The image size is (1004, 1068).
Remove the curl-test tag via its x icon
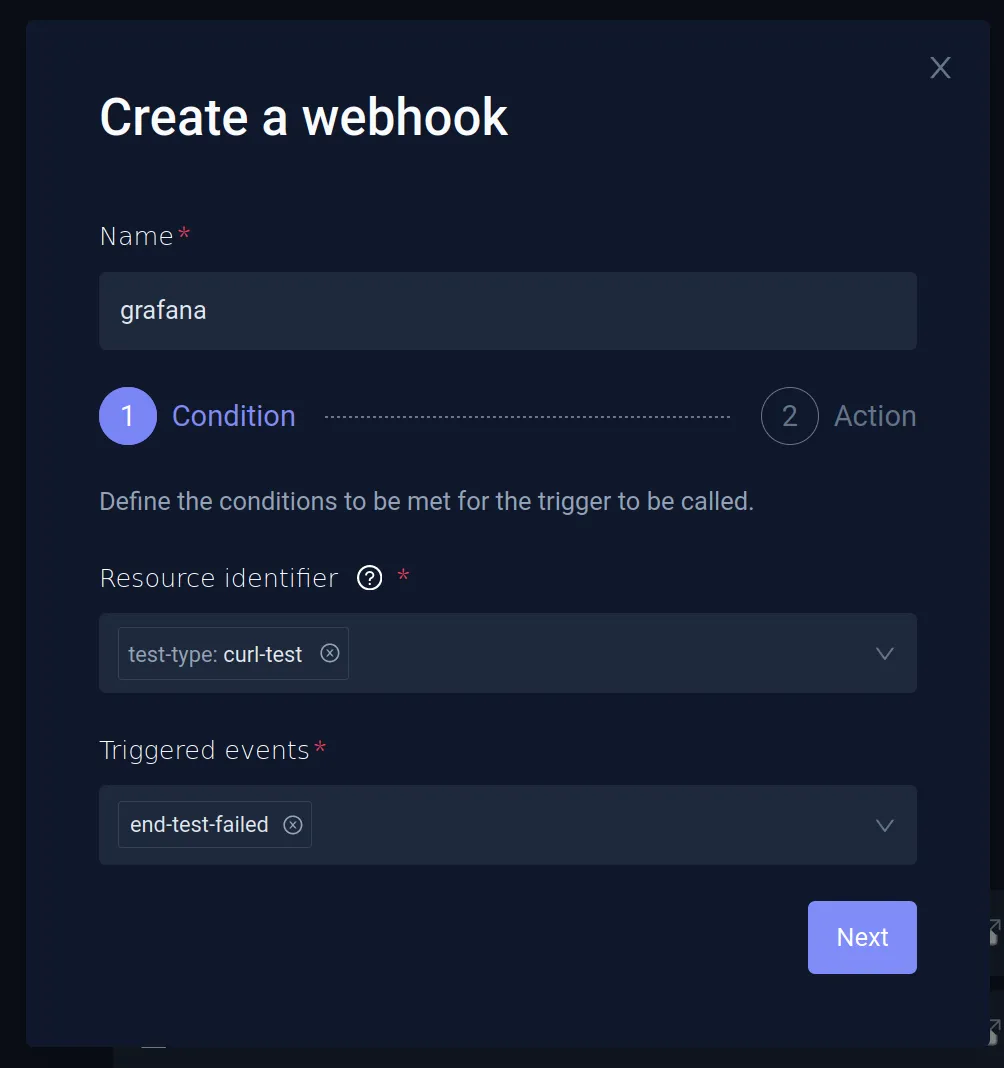click(x=330, y=653)
